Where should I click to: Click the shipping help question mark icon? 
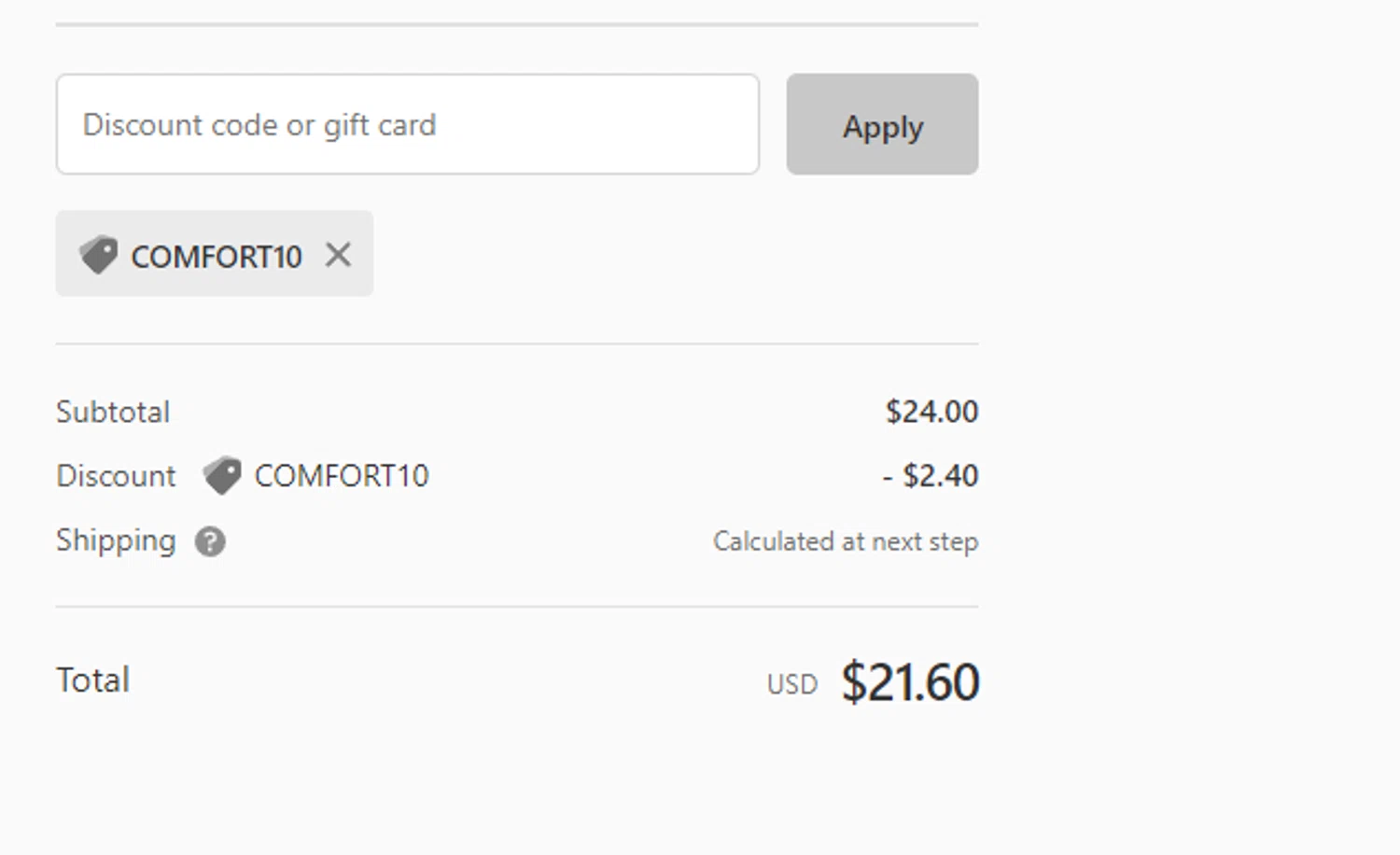pos(210,541)
